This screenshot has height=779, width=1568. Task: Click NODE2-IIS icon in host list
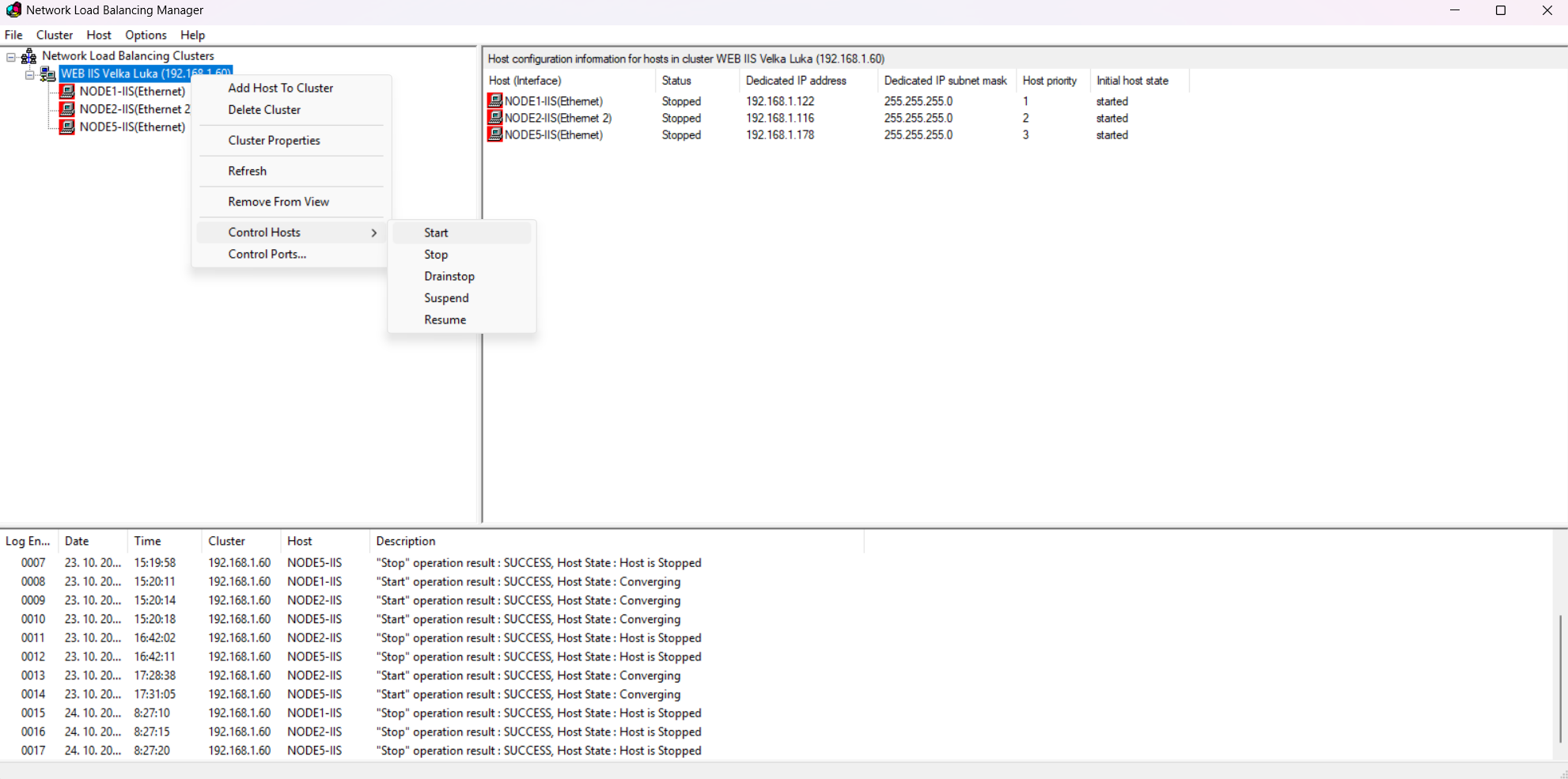pos(495,118)
